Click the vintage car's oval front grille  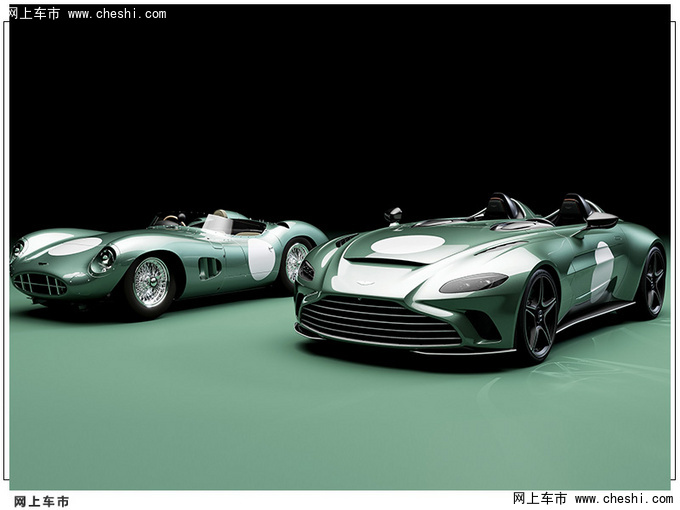tap(39, 284)
